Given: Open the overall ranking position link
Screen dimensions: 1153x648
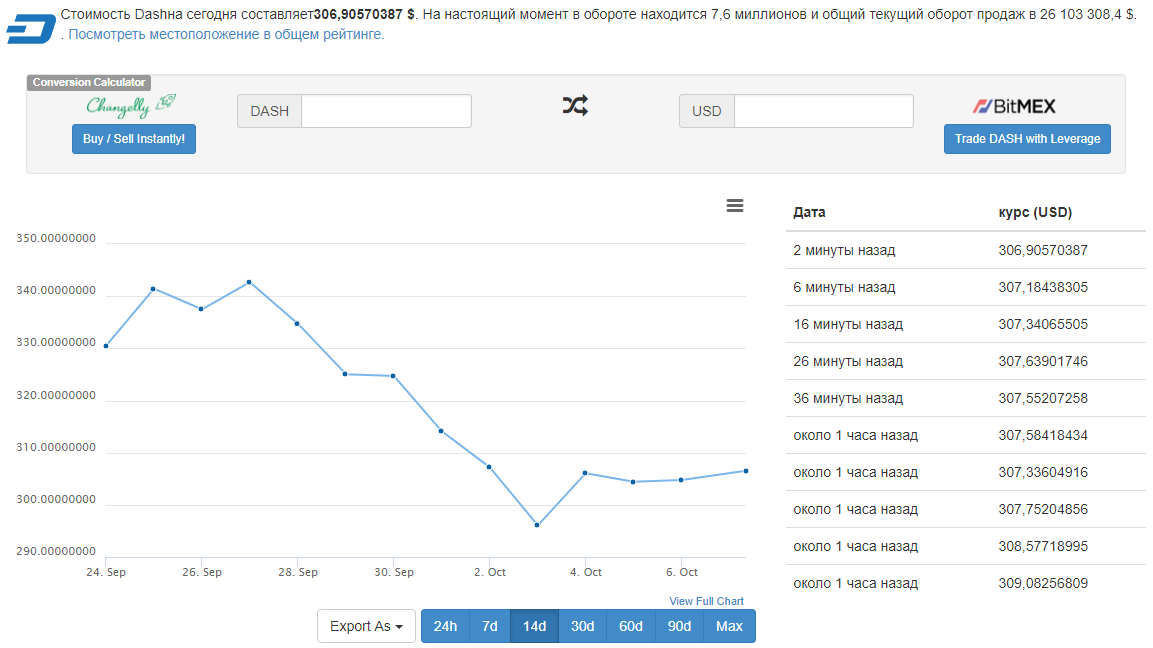Looking at the screenshot, I should (226, 34).
